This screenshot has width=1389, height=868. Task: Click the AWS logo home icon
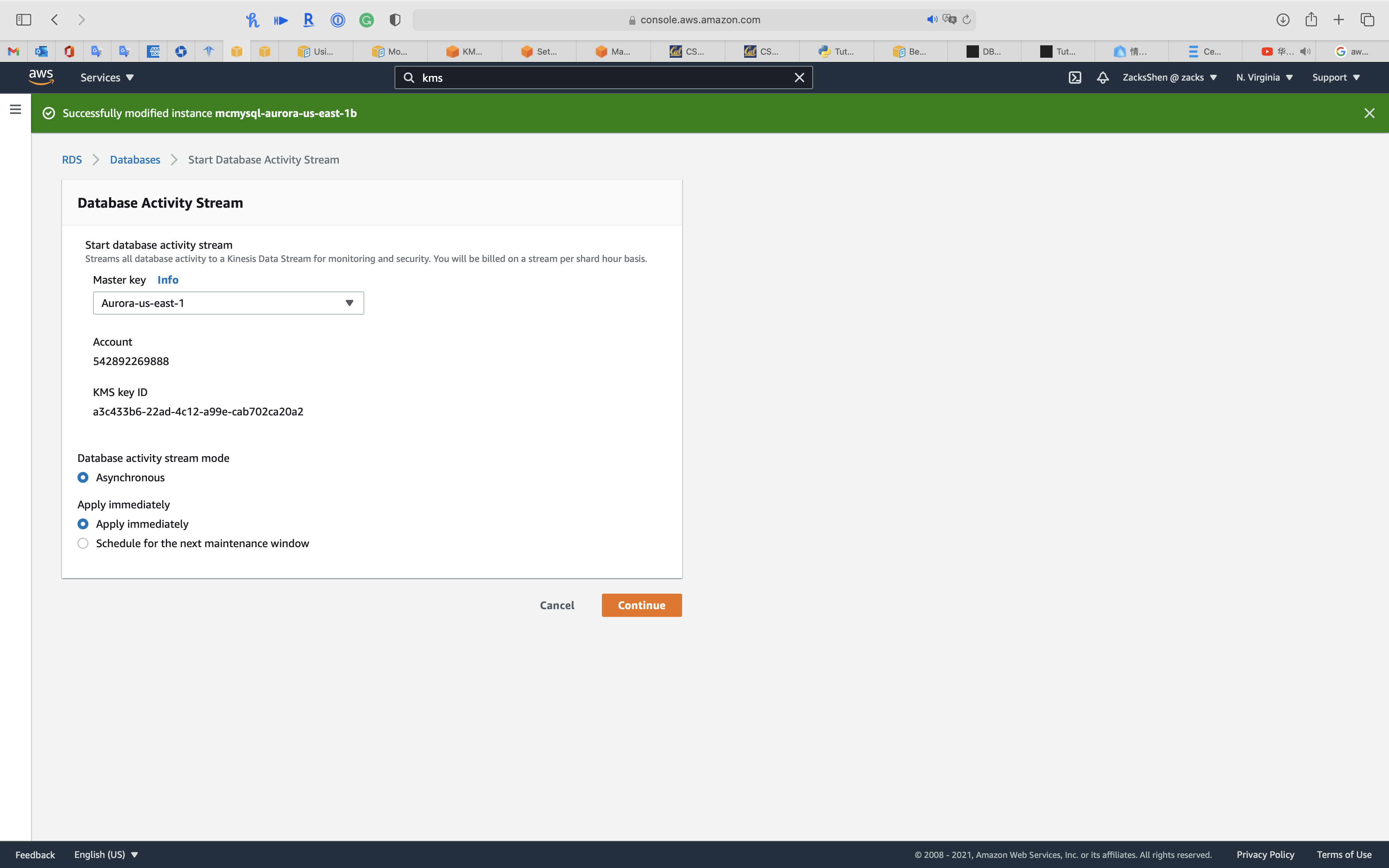[x=41, y=77]
